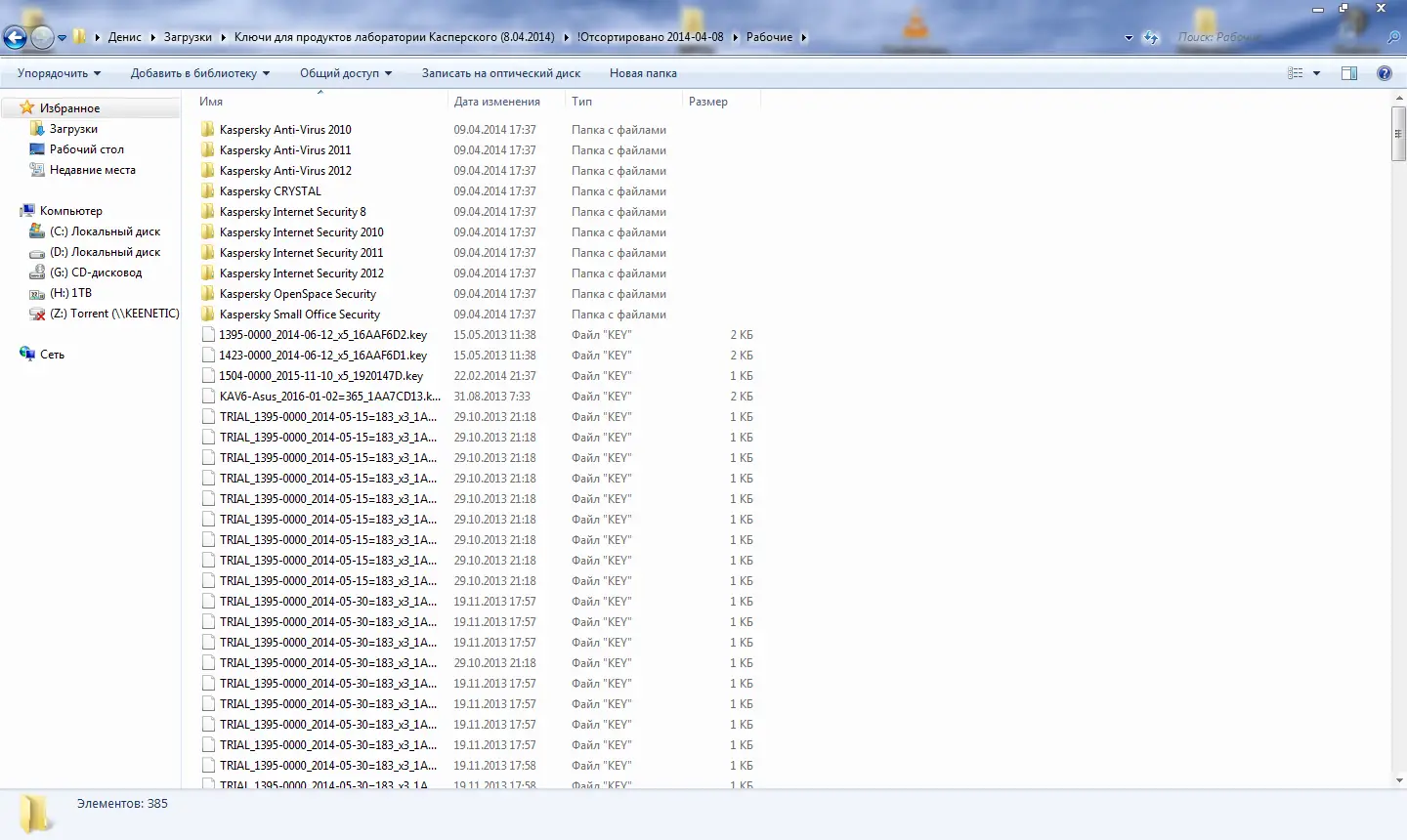This screenshot has width=1407, height=840.
Task: Click the Kaspersky Small Office Security folder icon
Action: [208, 314]
